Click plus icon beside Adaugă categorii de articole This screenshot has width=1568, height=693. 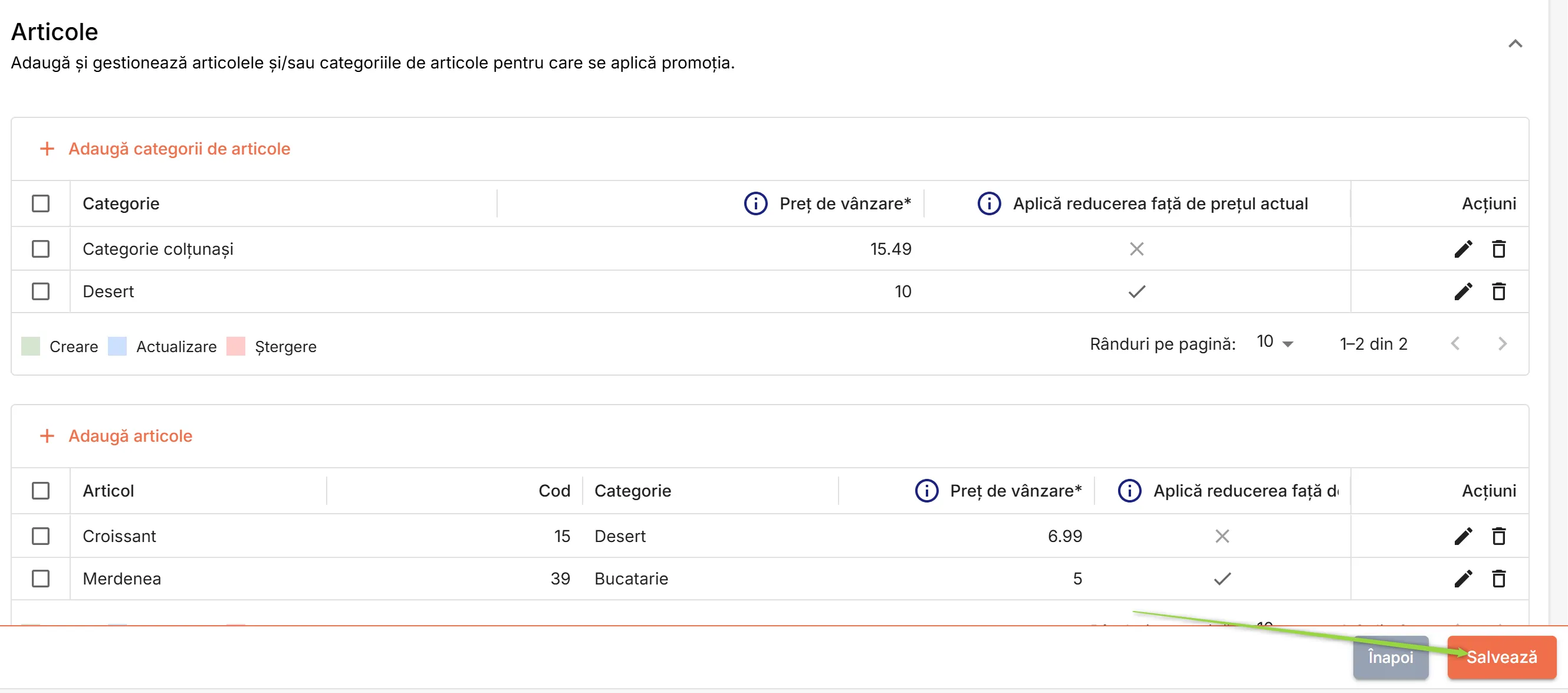[47, 149]
